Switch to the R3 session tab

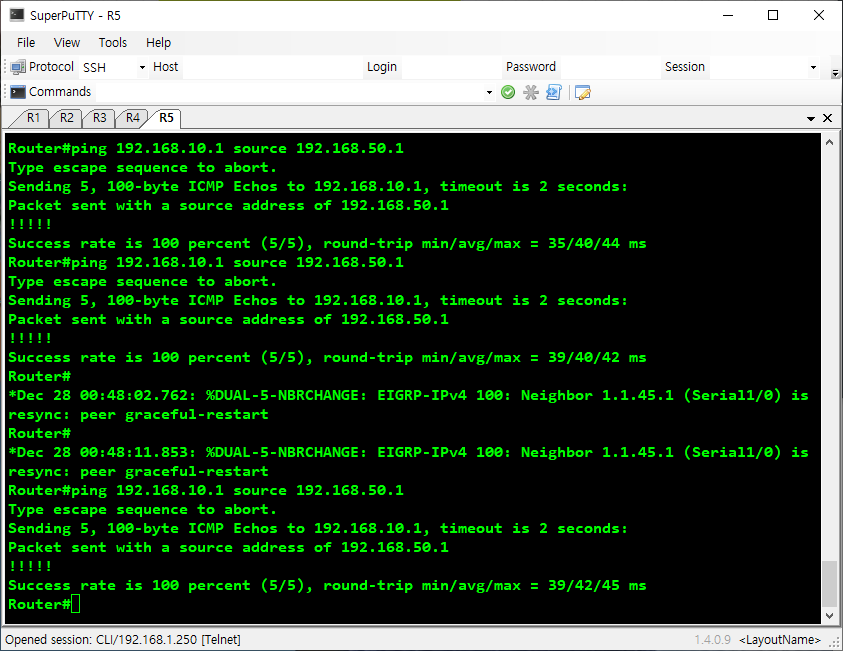point(99,118)
